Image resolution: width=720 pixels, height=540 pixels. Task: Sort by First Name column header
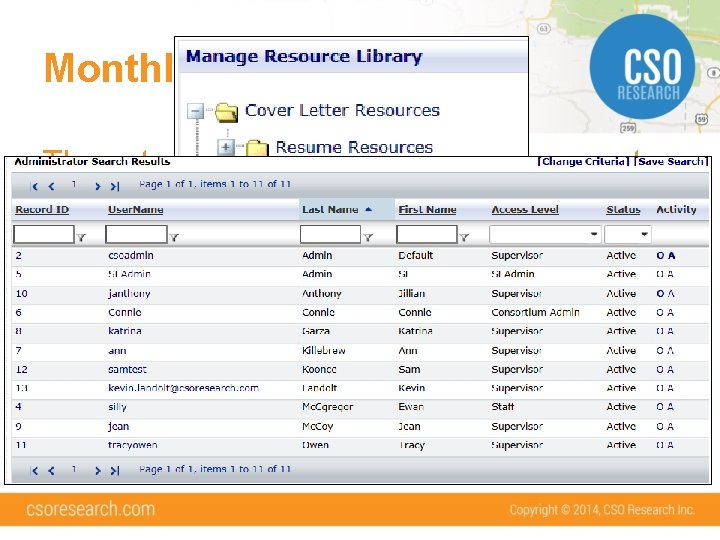[427, 209]
